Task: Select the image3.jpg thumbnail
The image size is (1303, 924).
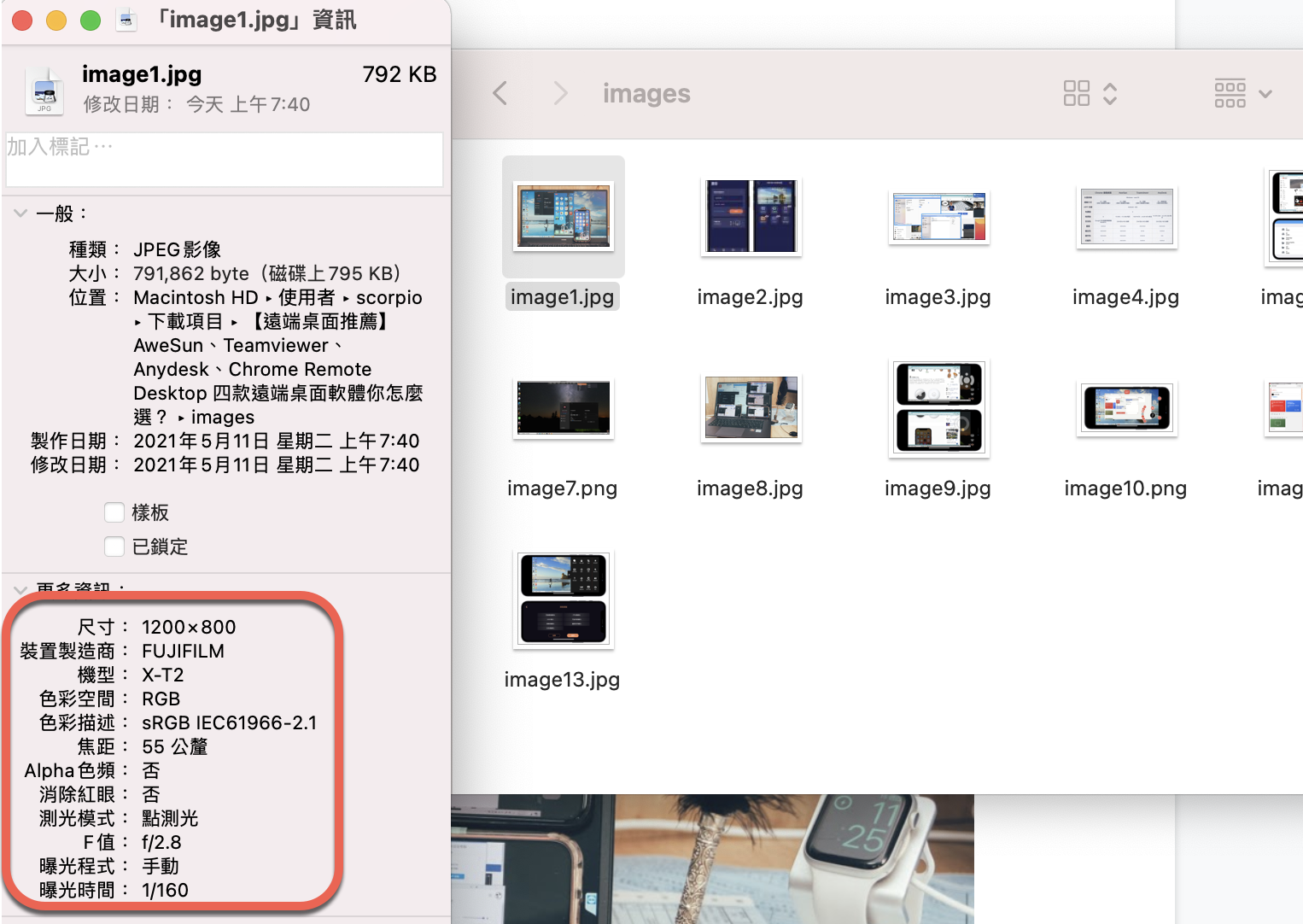Action: point(938,217)
